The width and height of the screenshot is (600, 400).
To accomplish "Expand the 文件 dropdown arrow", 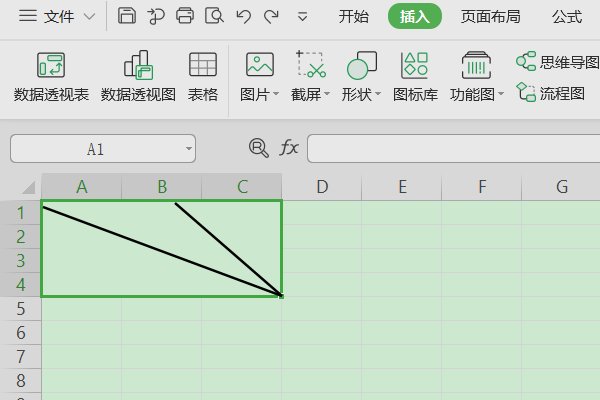I will (x=89, y=17).
